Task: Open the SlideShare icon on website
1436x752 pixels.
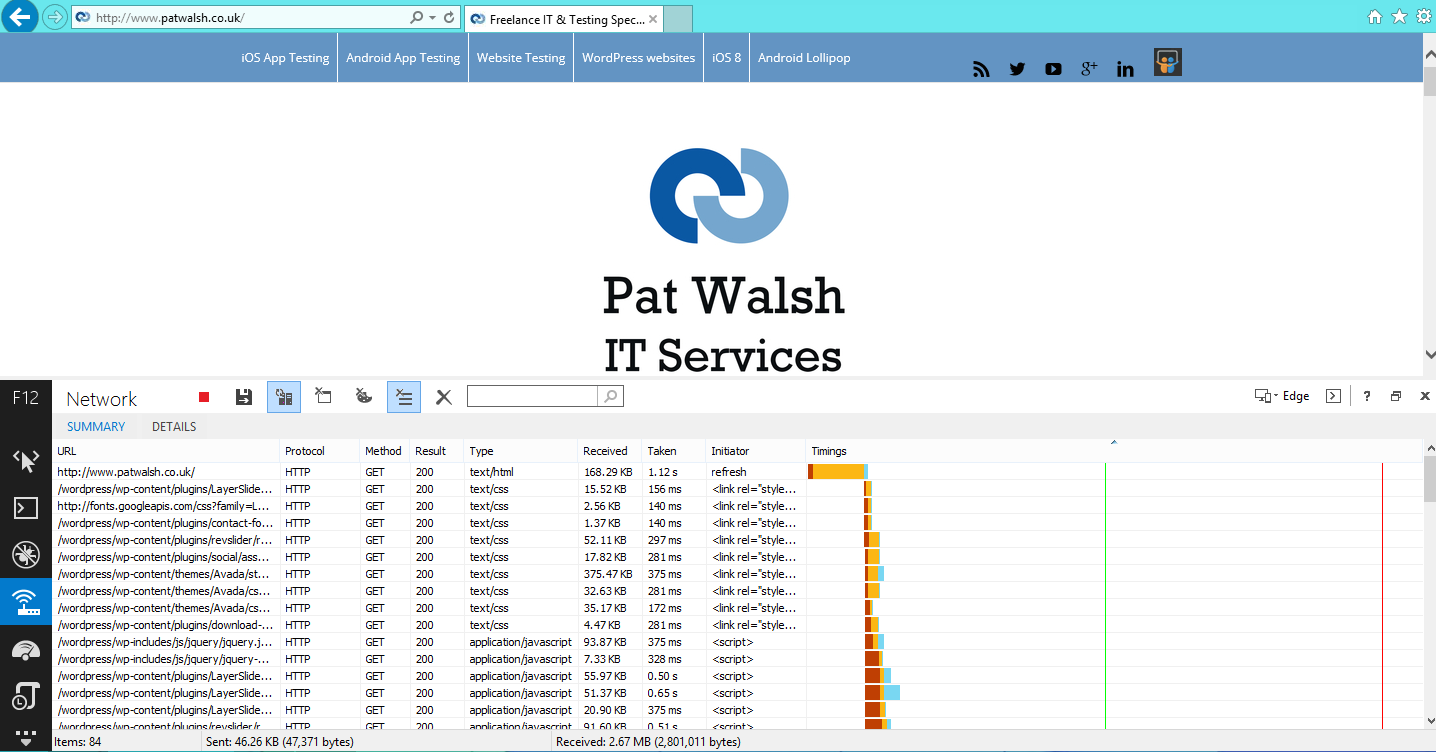Action: pyautogui.click(x=1167, y=63)
